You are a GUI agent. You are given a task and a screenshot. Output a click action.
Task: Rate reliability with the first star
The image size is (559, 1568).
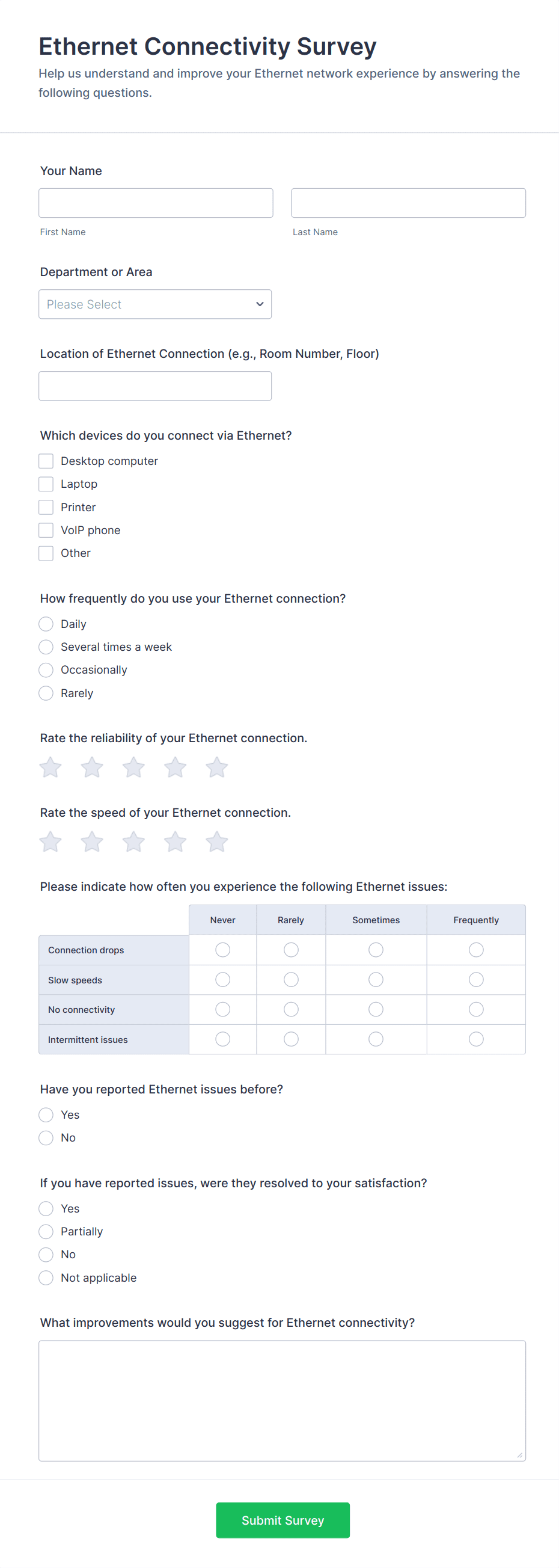pos(50,767)
